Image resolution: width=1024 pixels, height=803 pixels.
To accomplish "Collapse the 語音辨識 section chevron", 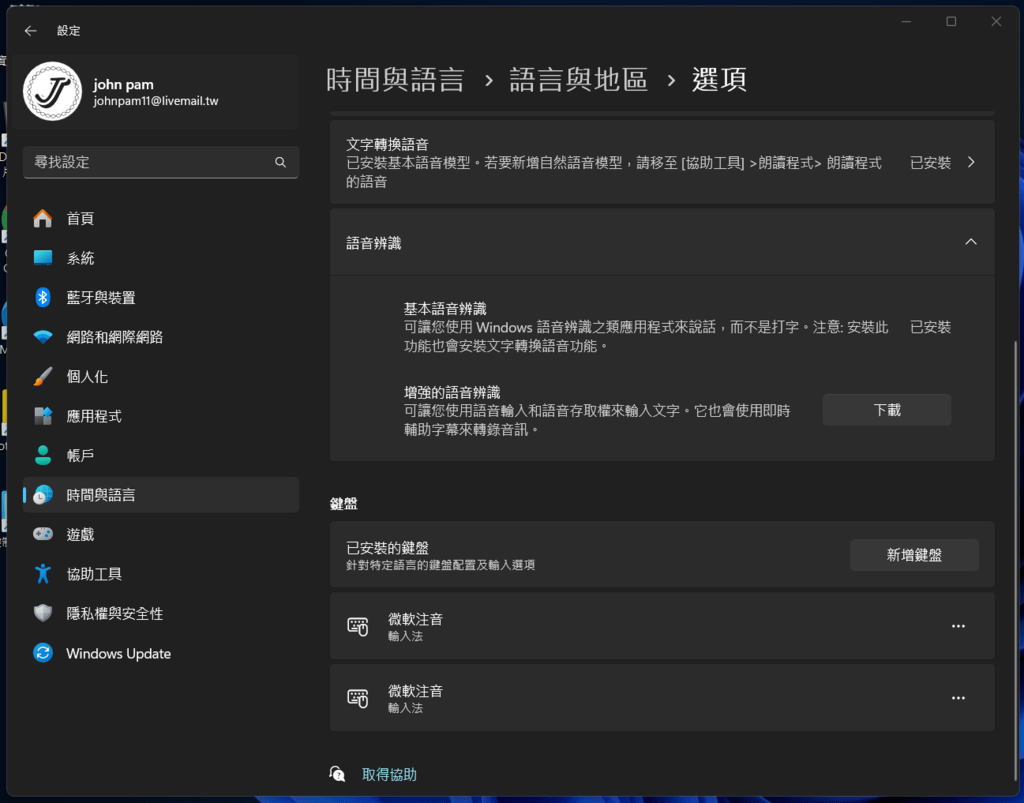I will 971,242.
